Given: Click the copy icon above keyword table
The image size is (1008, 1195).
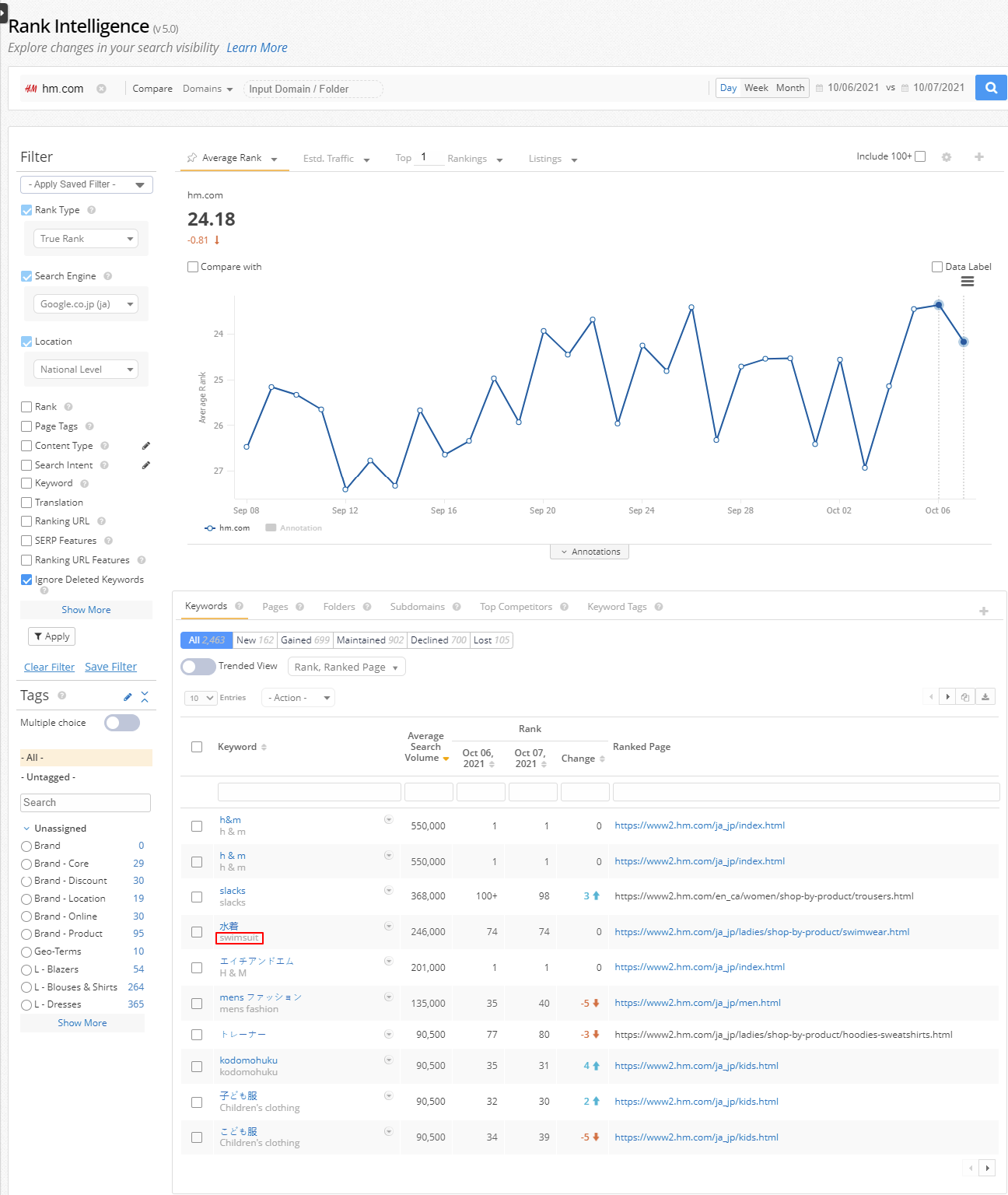Looking at the screenshot, I should [965, 697].
